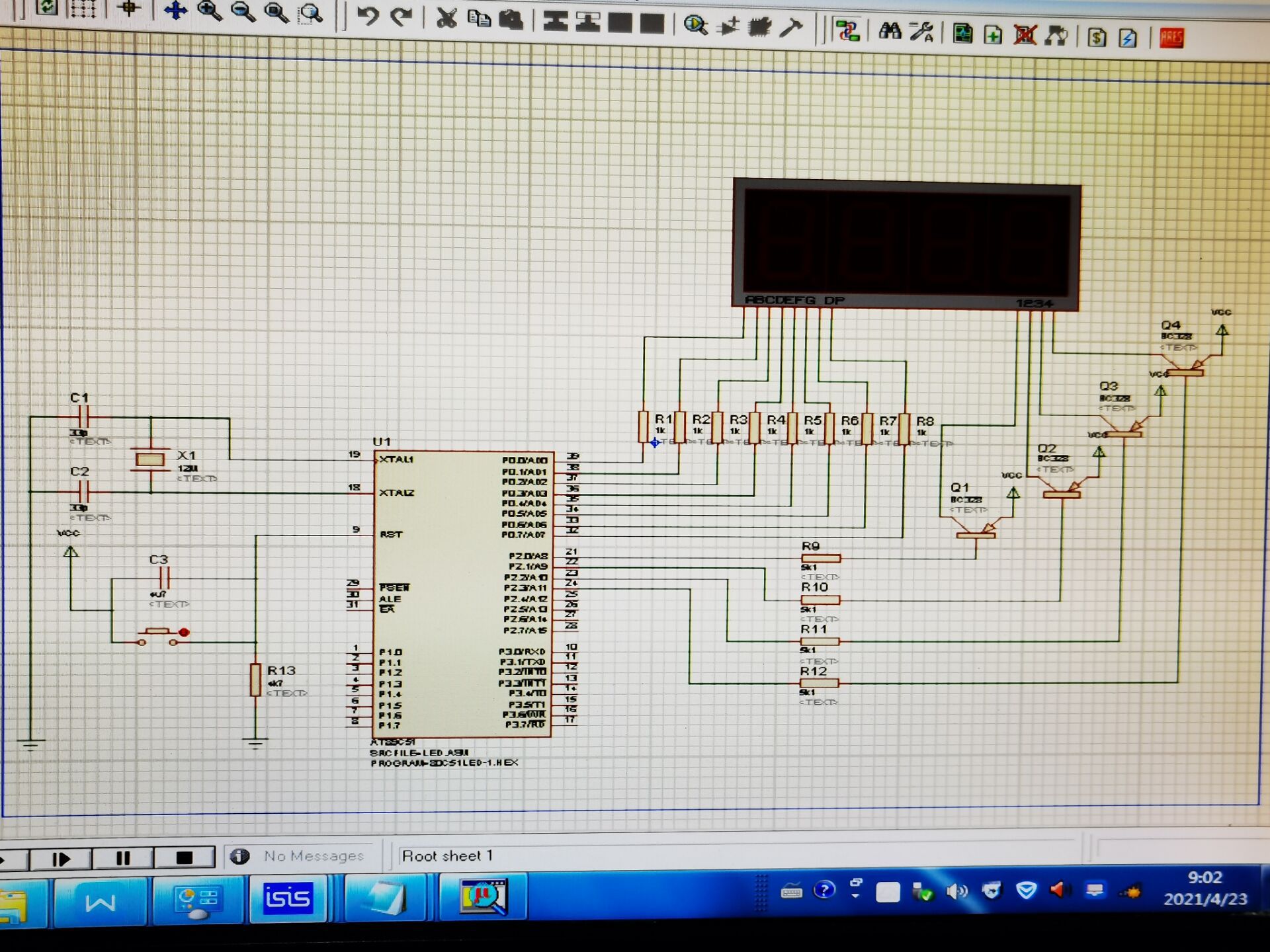
Task: Click the Zoom In magnifier icon
Action: [210, 11]
